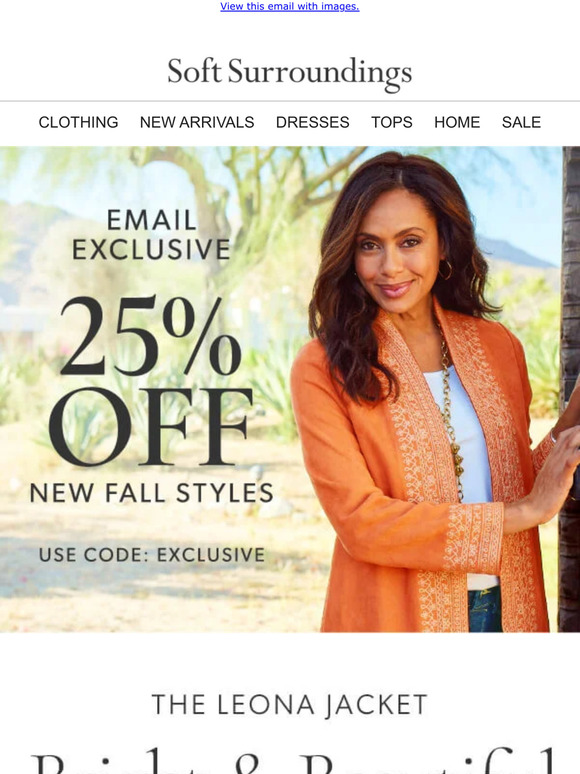580x774 pixels.
Task: Open the CLOTHING navigation item
Action: pos(78,122)
